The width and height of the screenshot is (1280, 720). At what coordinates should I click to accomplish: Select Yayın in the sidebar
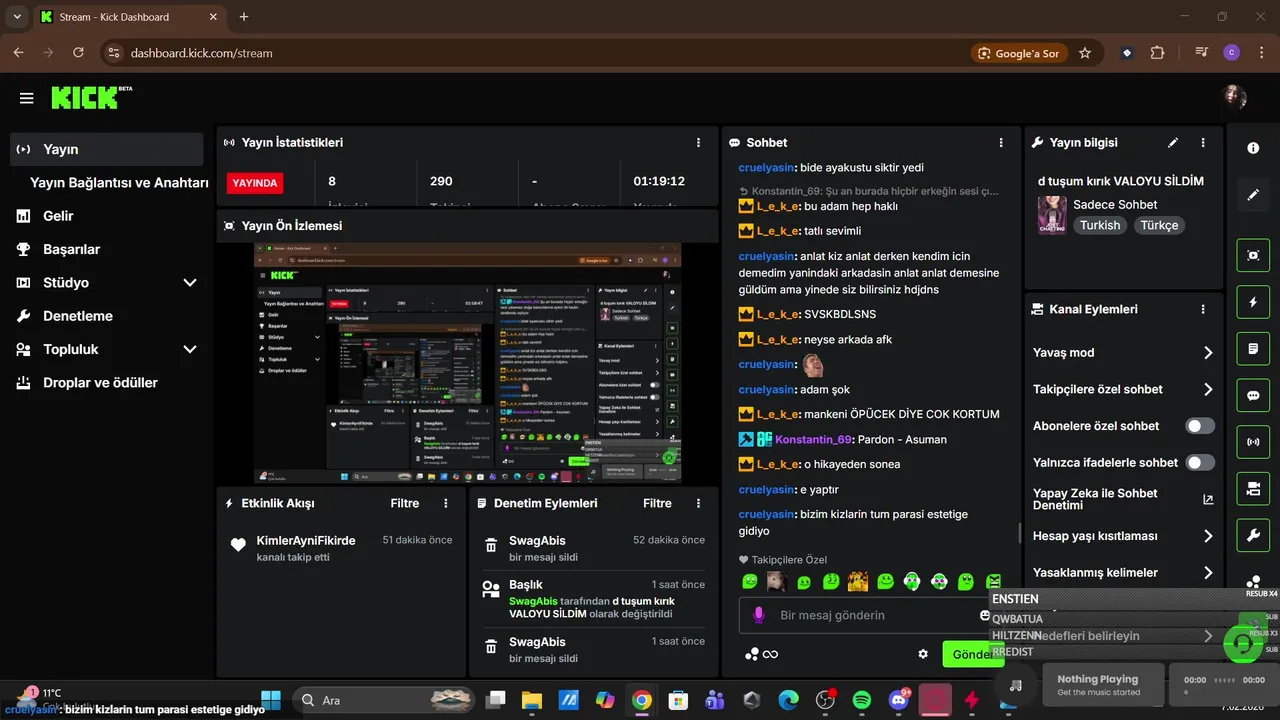point(106,149)
